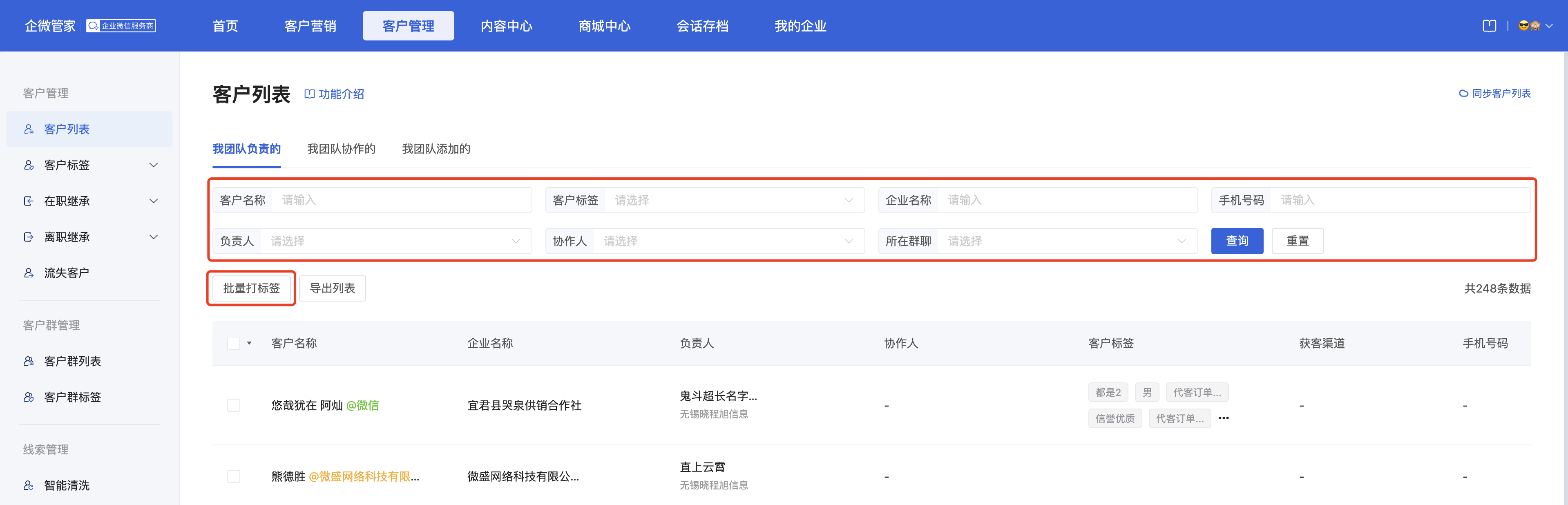The image size is (1568, 505).
Task: Open the 客户标签 filter dropdown
Action: point(705,200)
